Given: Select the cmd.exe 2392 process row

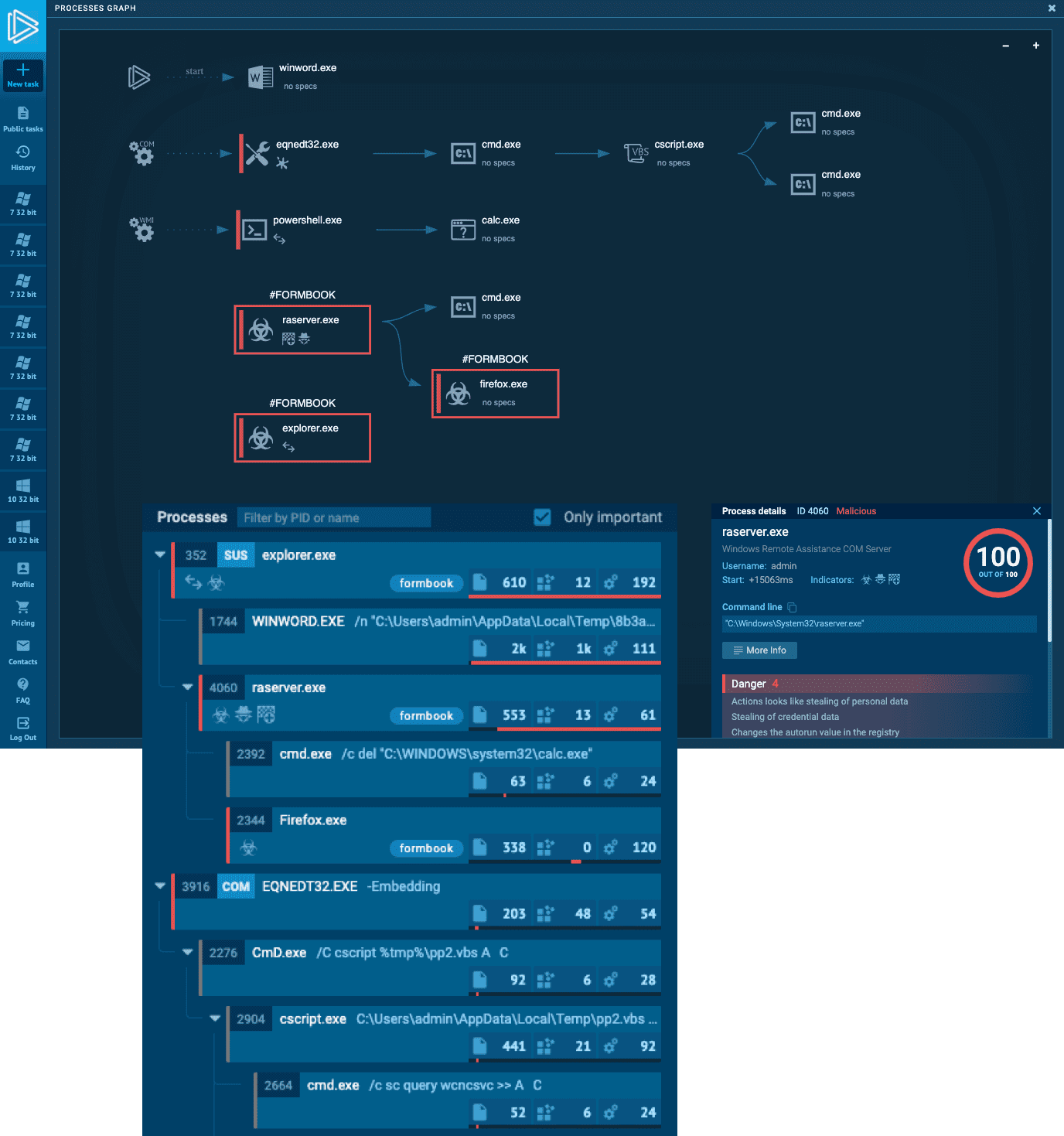Looking at the screenshot, I should click(x=444, y=769).
